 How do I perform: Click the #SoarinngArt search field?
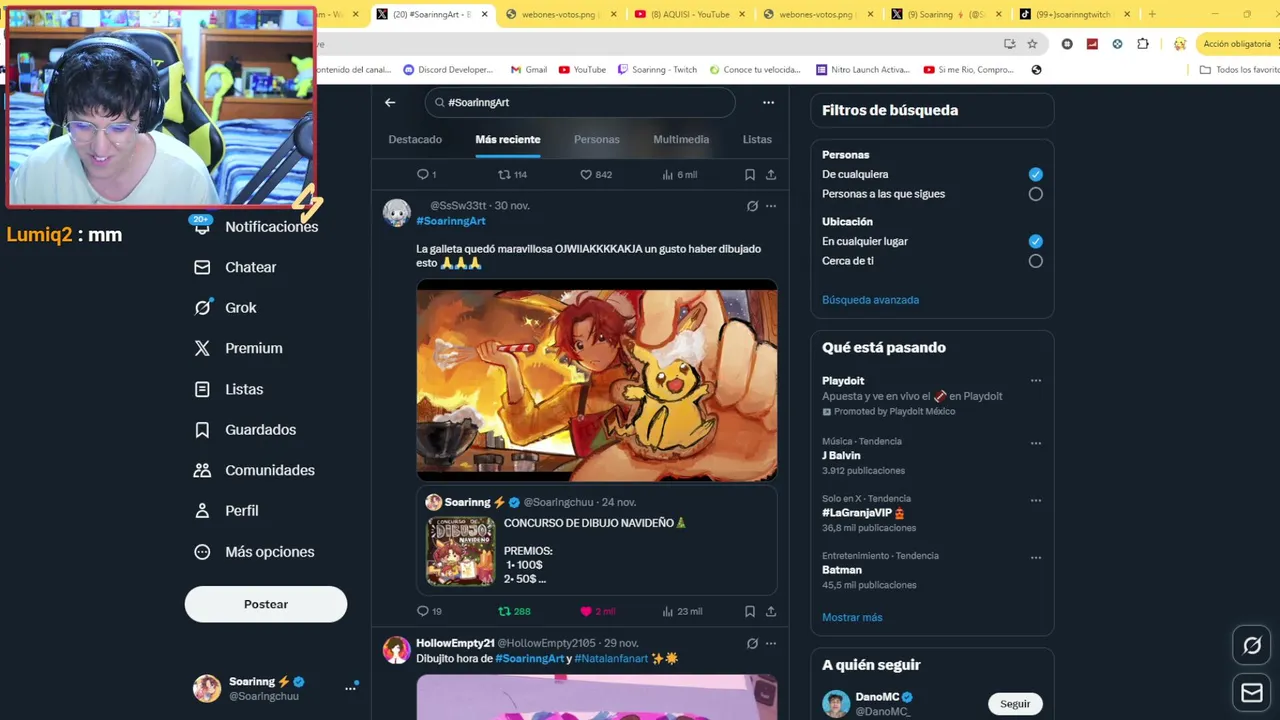point(580,102)
